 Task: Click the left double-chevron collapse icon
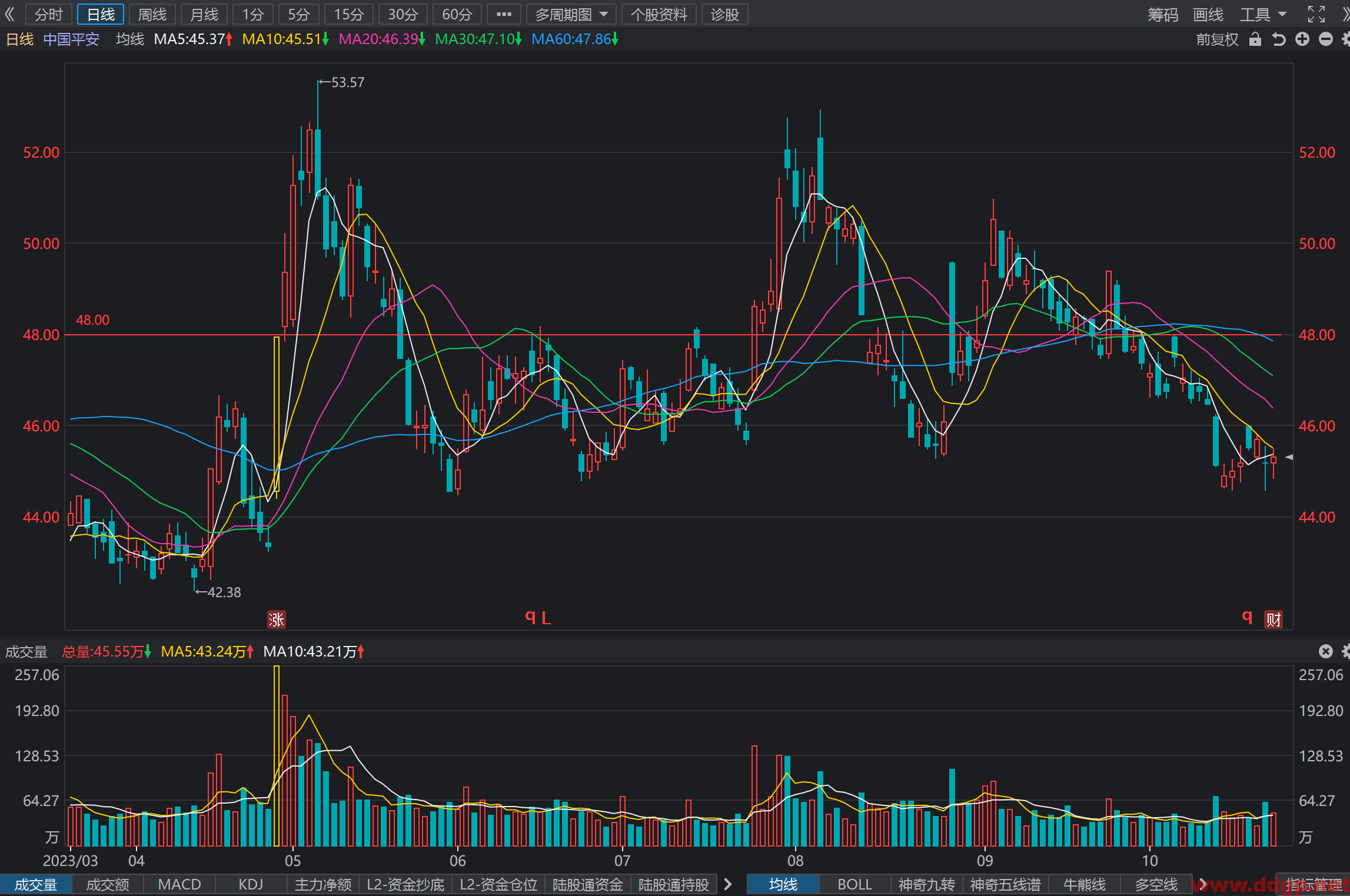point(9,14)
